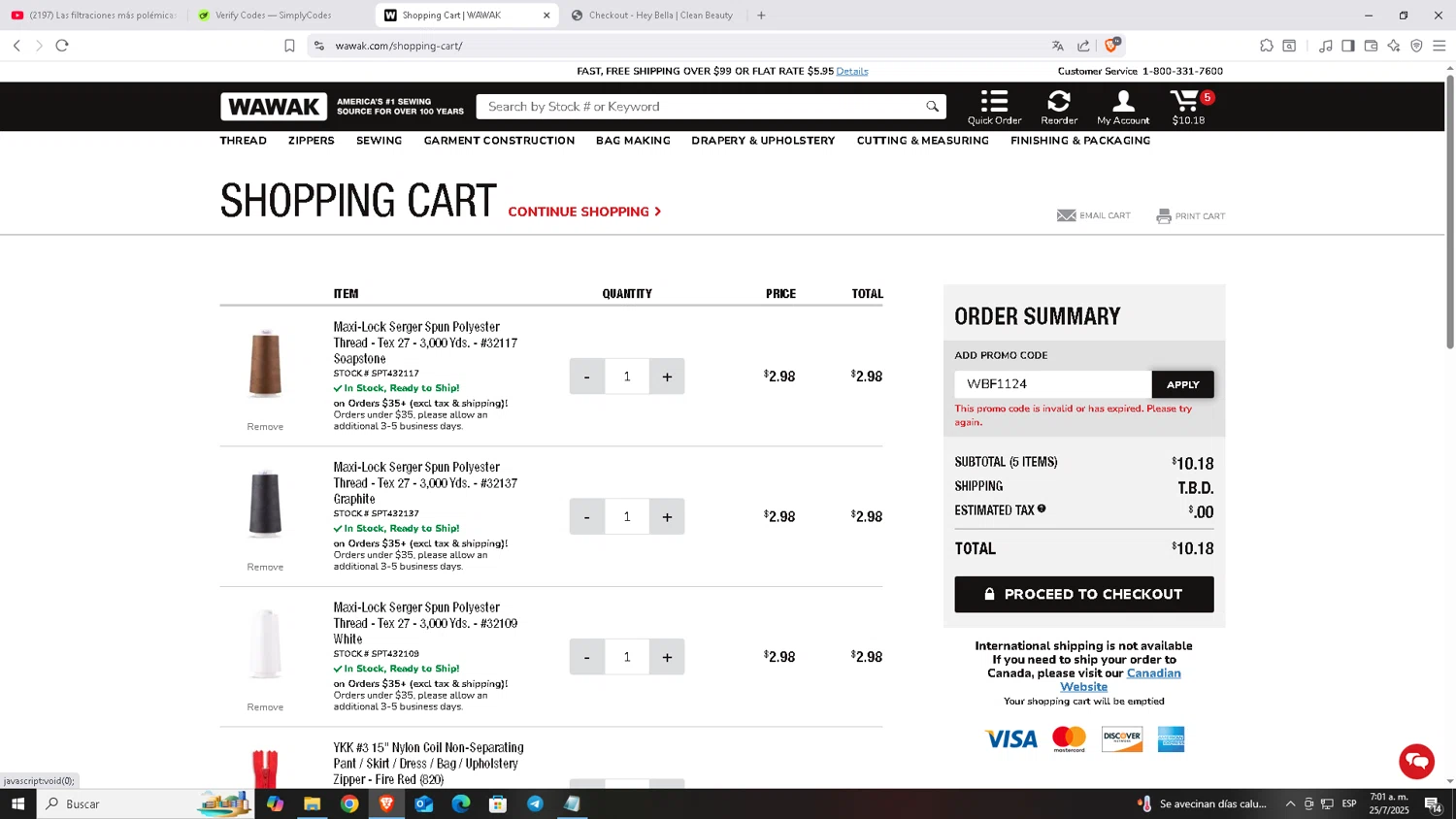Open the Maxi-Lock Soapstone product title
1456x819 pixels.
425,343
